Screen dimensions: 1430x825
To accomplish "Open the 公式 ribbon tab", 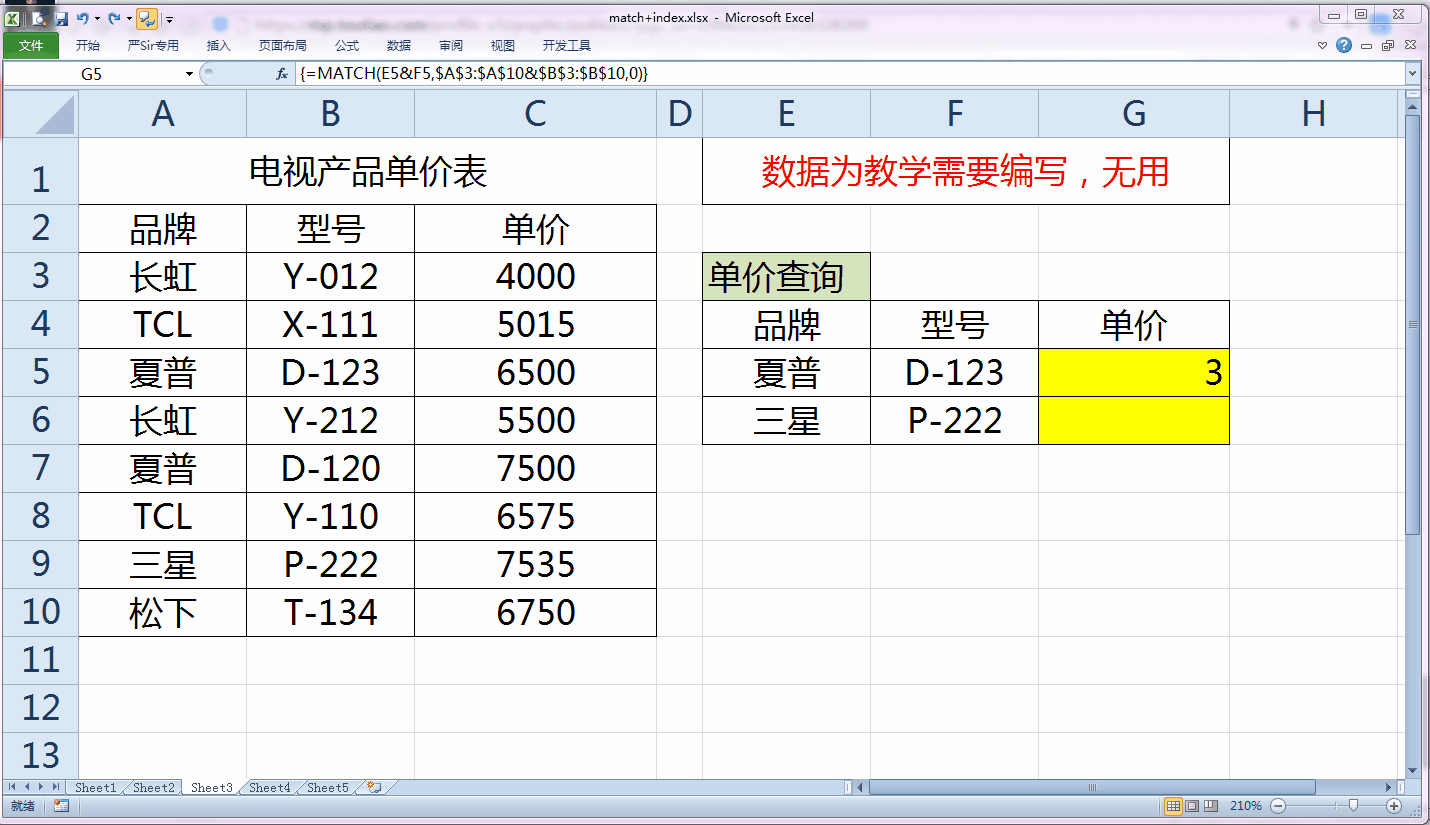I will tap(346, 45).
